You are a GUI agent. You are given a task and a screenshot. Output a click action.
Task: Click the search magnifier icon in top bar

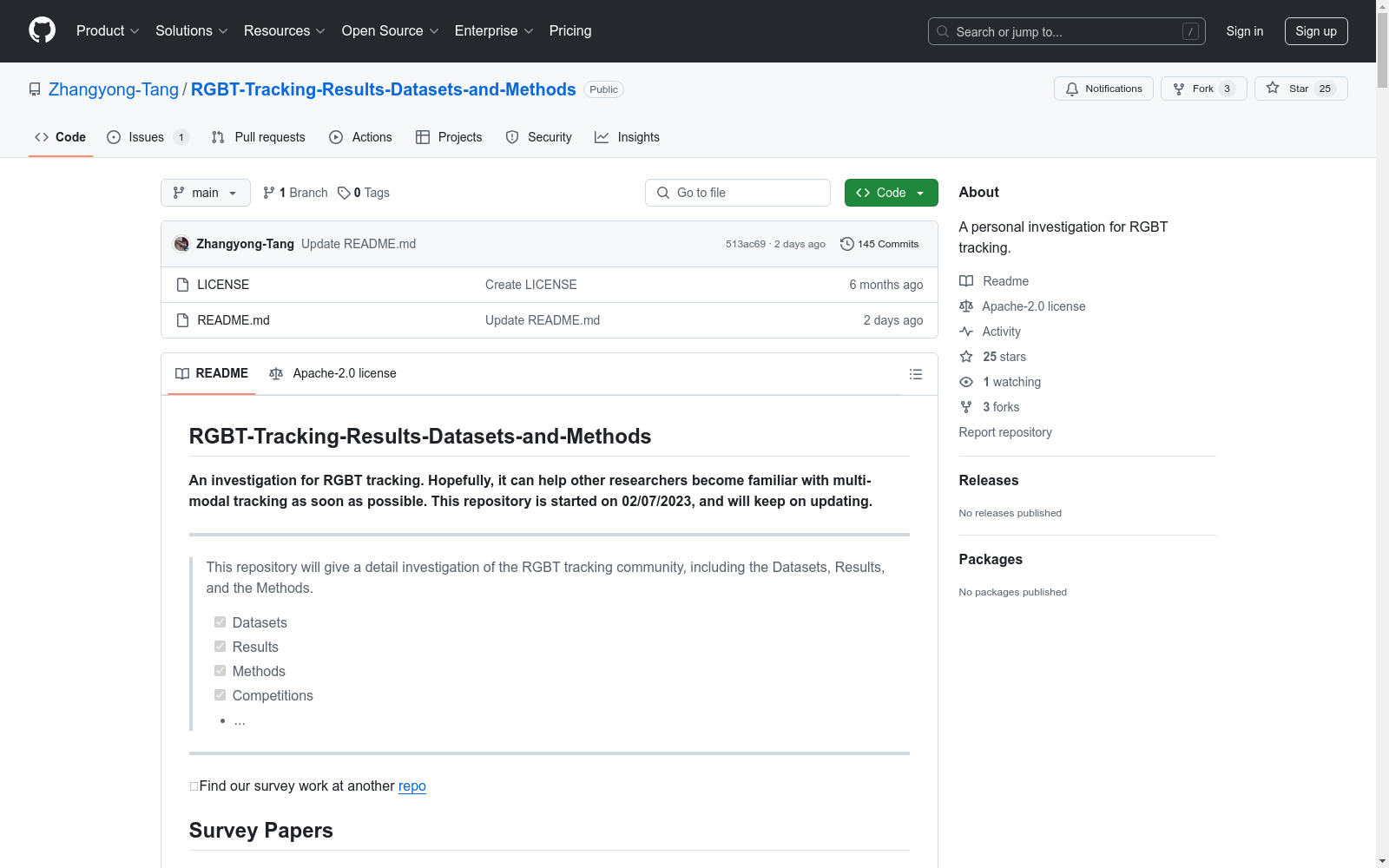coord(943,31)
